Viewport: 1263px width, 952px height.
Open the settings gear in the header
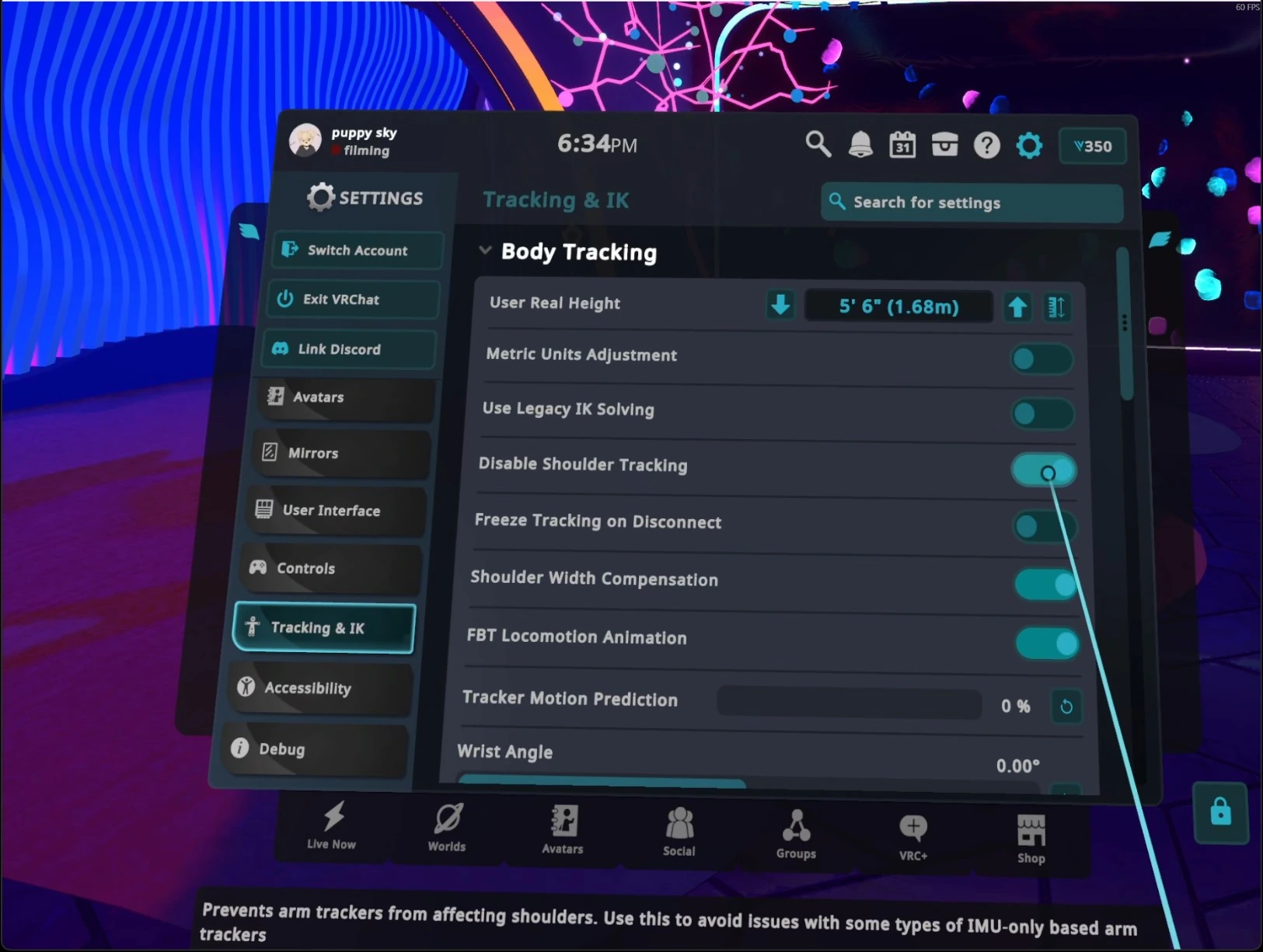click(1029, 145)
